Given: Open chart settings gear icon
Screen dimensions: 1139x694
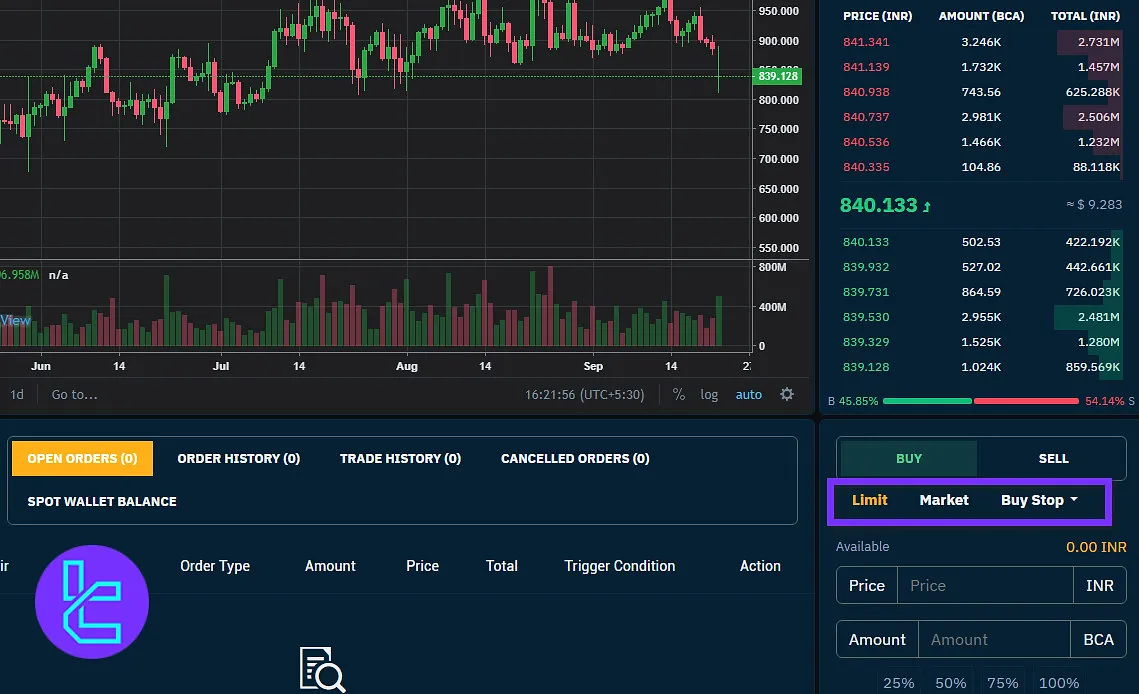Looking at the screenshot, I should point(786,394).
